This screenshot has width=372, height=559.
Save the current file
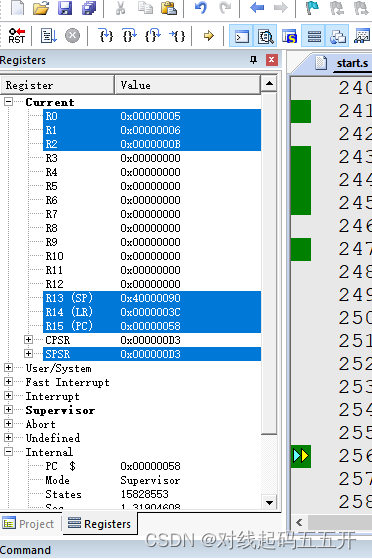65,8
